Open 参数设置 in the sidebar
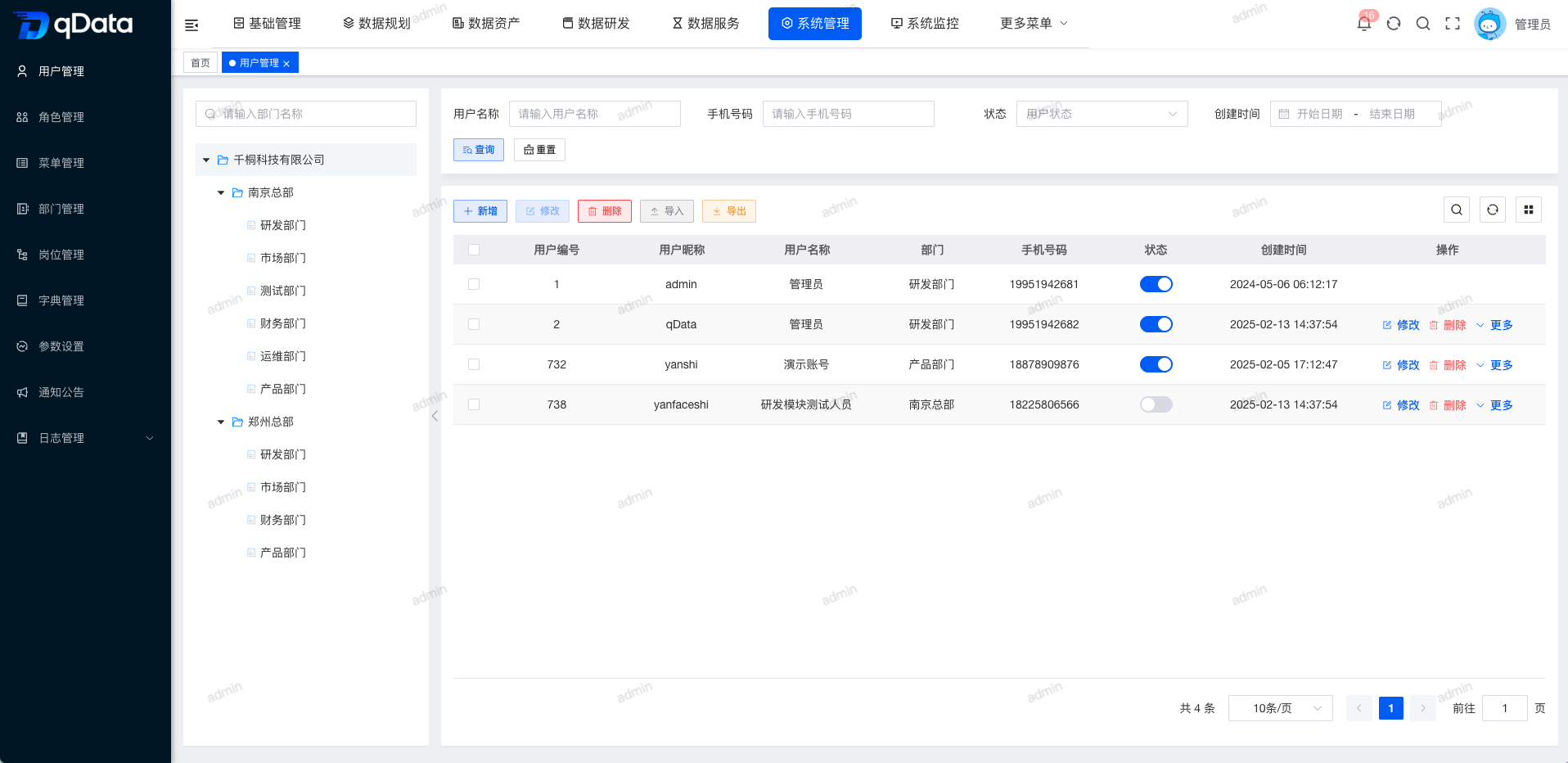 (85, 346)
